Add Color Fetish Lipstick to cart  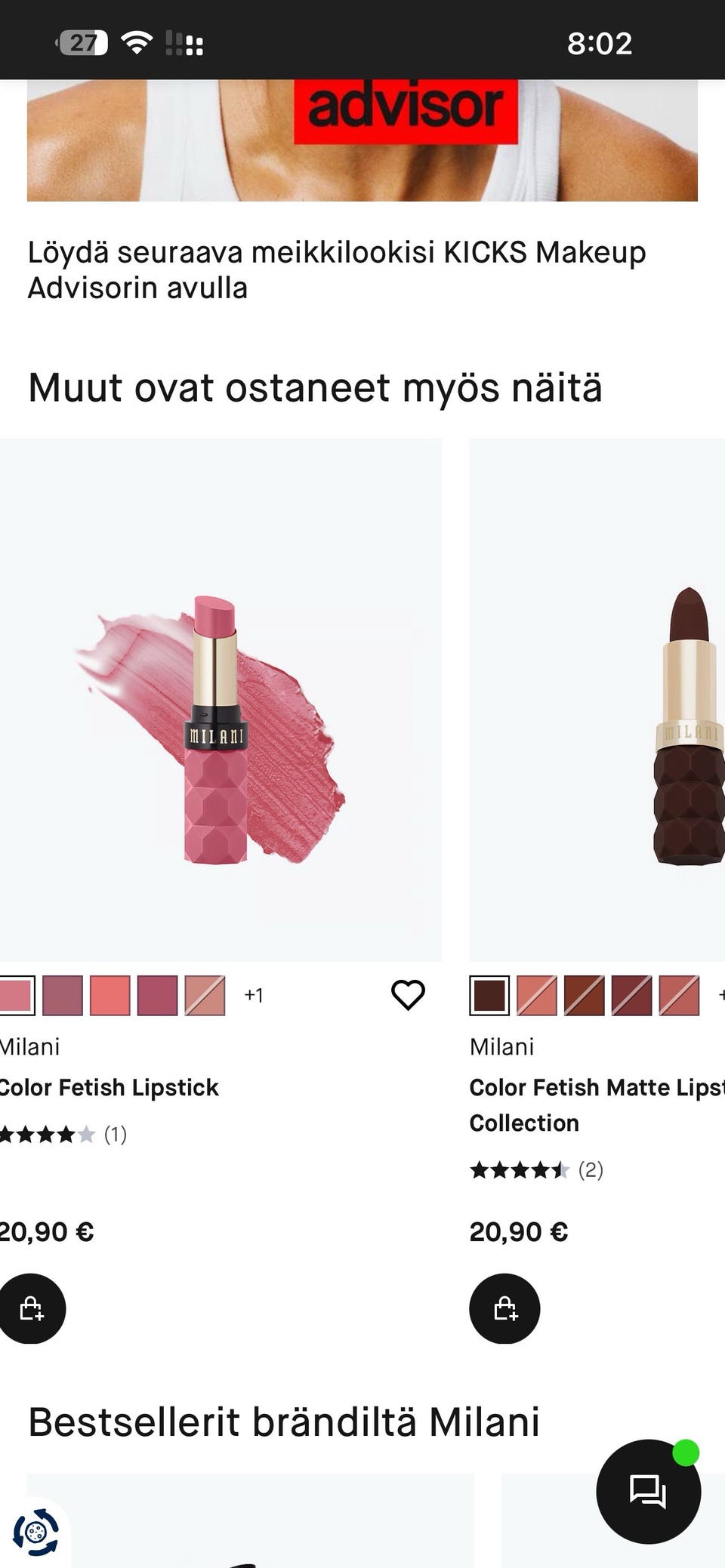pos(32,1308)
